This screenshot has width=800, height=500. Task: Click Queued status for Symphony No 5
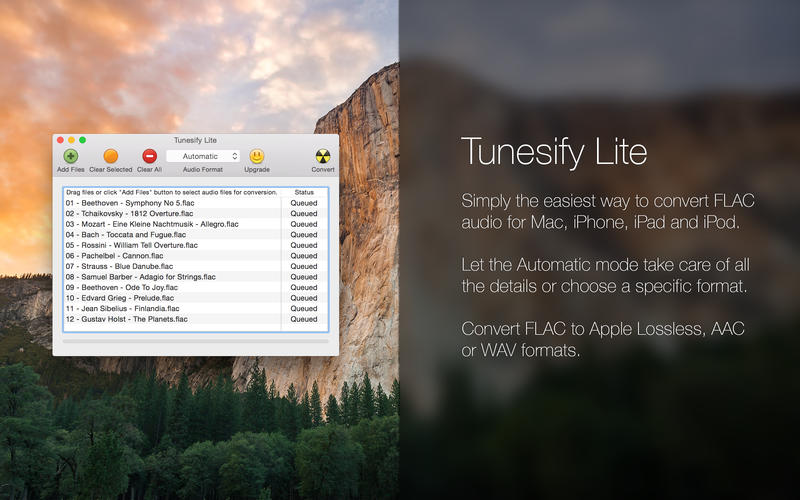pyautogui.click(x=304, y=203)
